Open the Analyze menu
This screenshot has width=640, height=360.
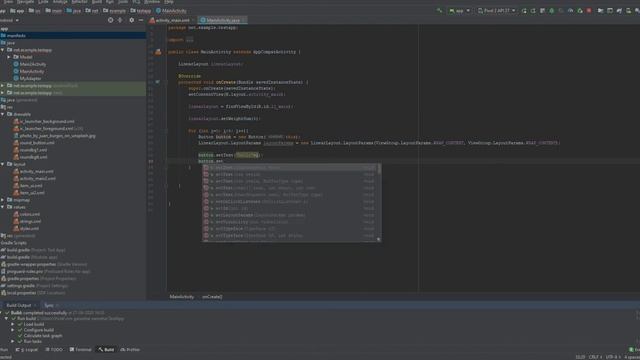coord(60,2)
